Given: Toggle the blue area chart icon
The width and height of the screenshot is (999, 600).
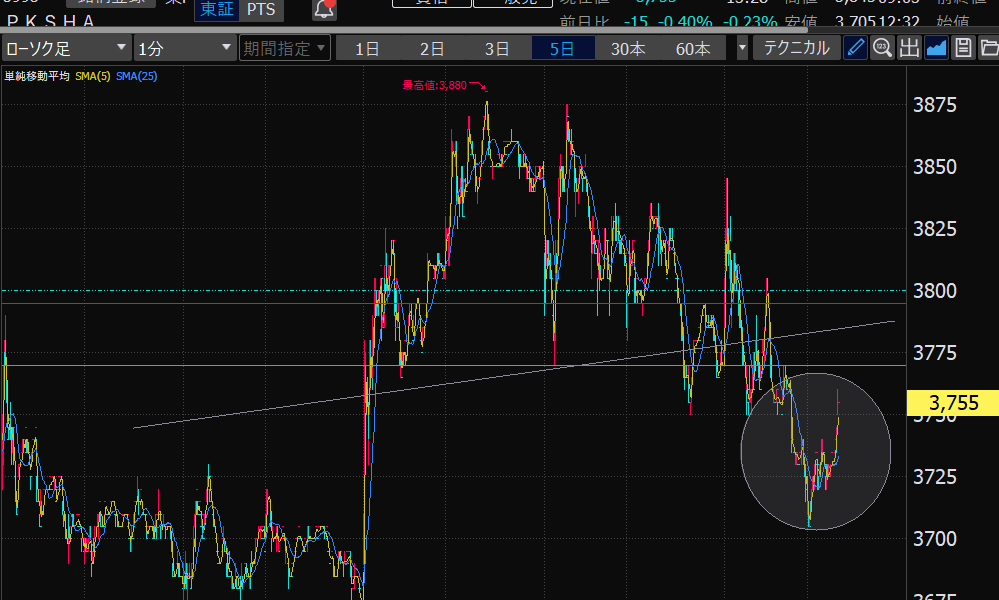Looking at the screenshot, I should pos(936,48).
